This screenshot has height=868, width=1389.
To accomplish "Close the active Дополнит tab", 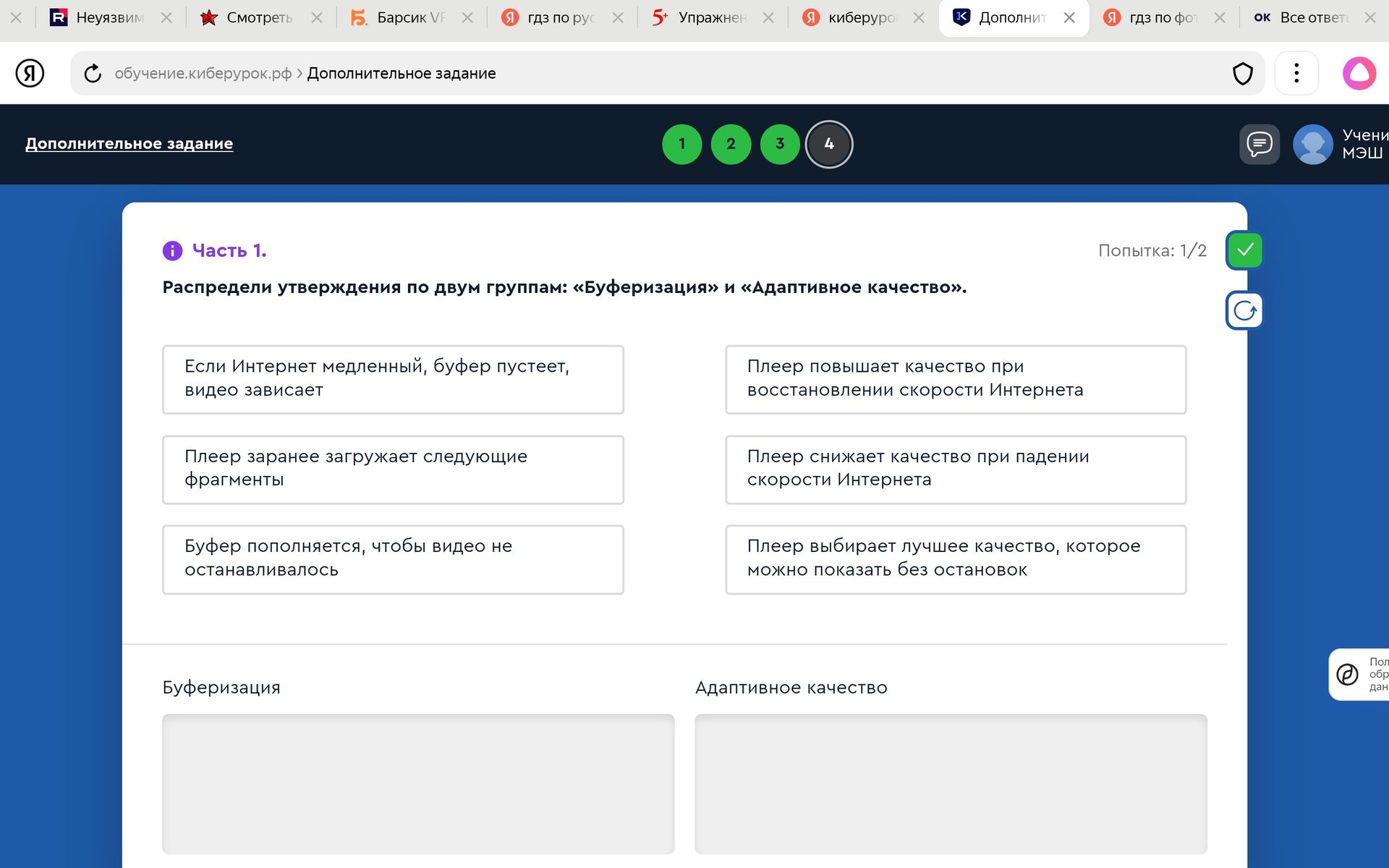I will pos(1069,17).
